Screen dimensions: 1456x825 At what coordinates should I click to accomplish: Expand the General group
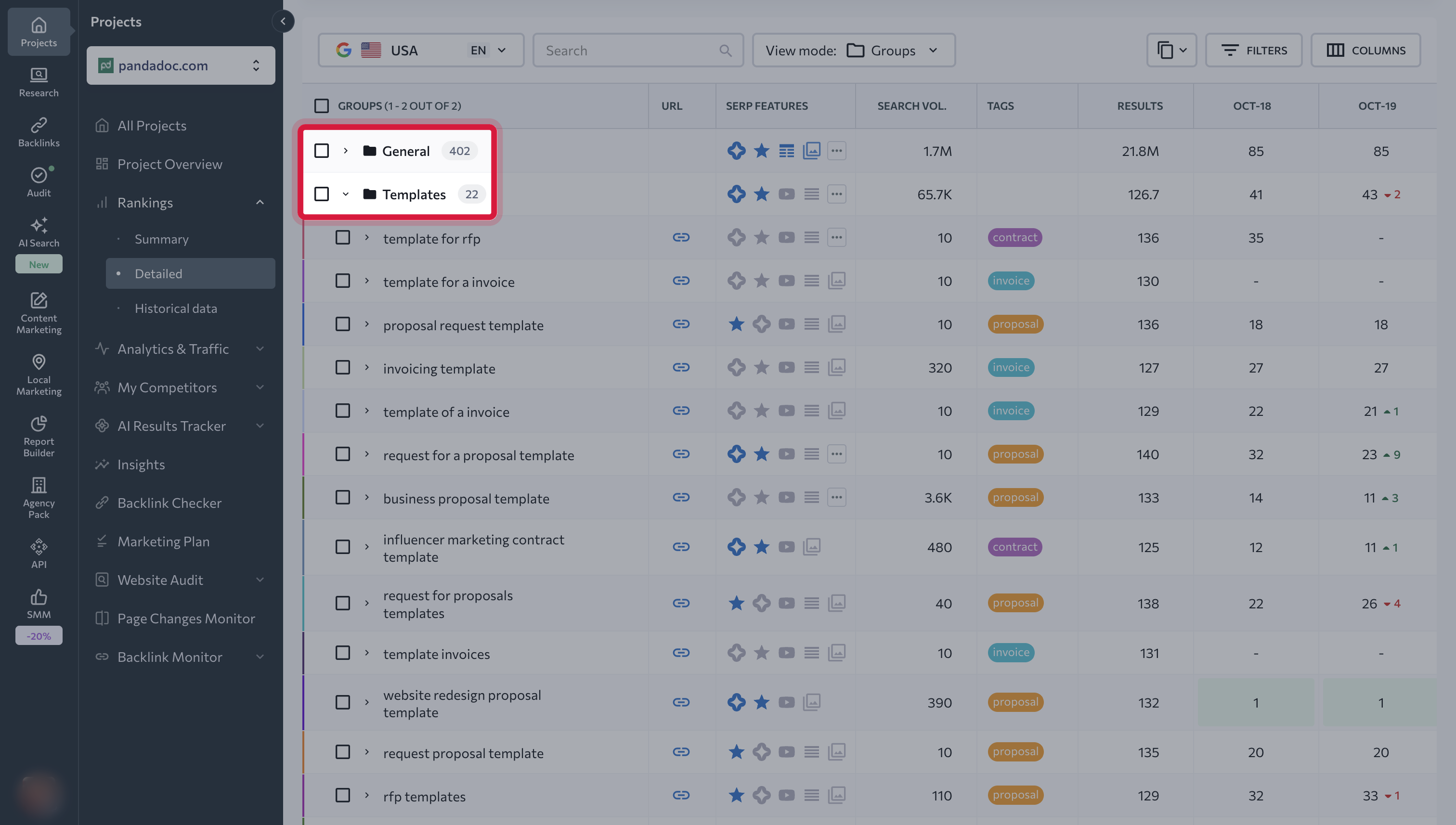point(345,151)
